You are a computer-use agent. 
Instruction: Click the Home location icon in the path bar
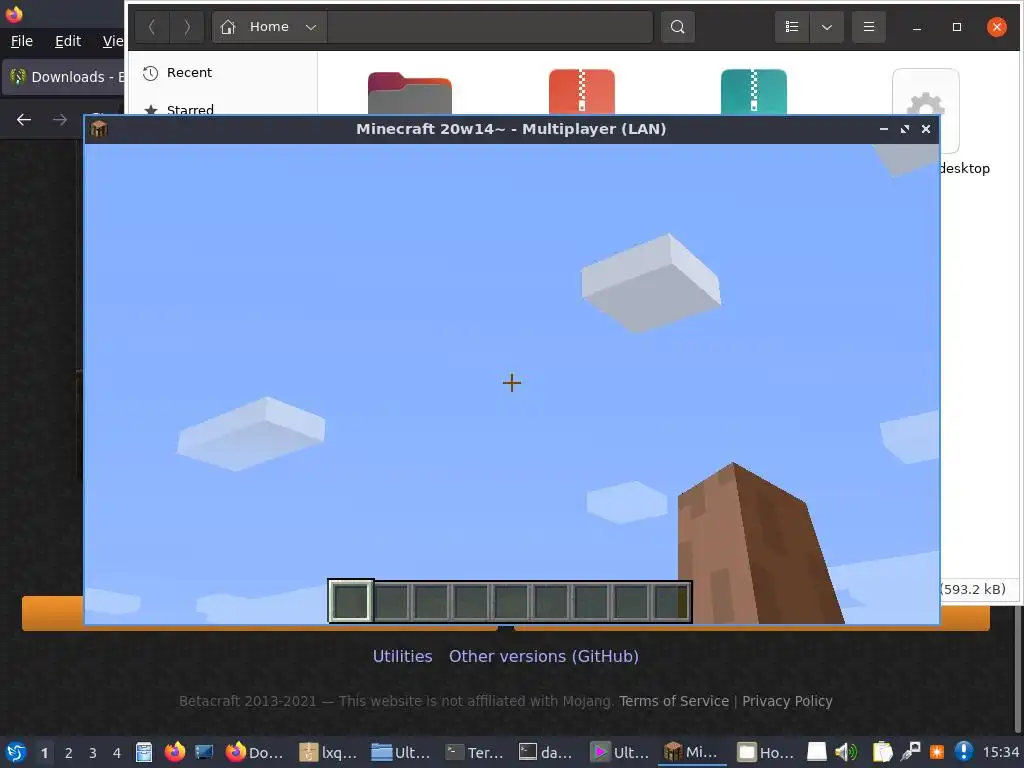coord(228,27)
